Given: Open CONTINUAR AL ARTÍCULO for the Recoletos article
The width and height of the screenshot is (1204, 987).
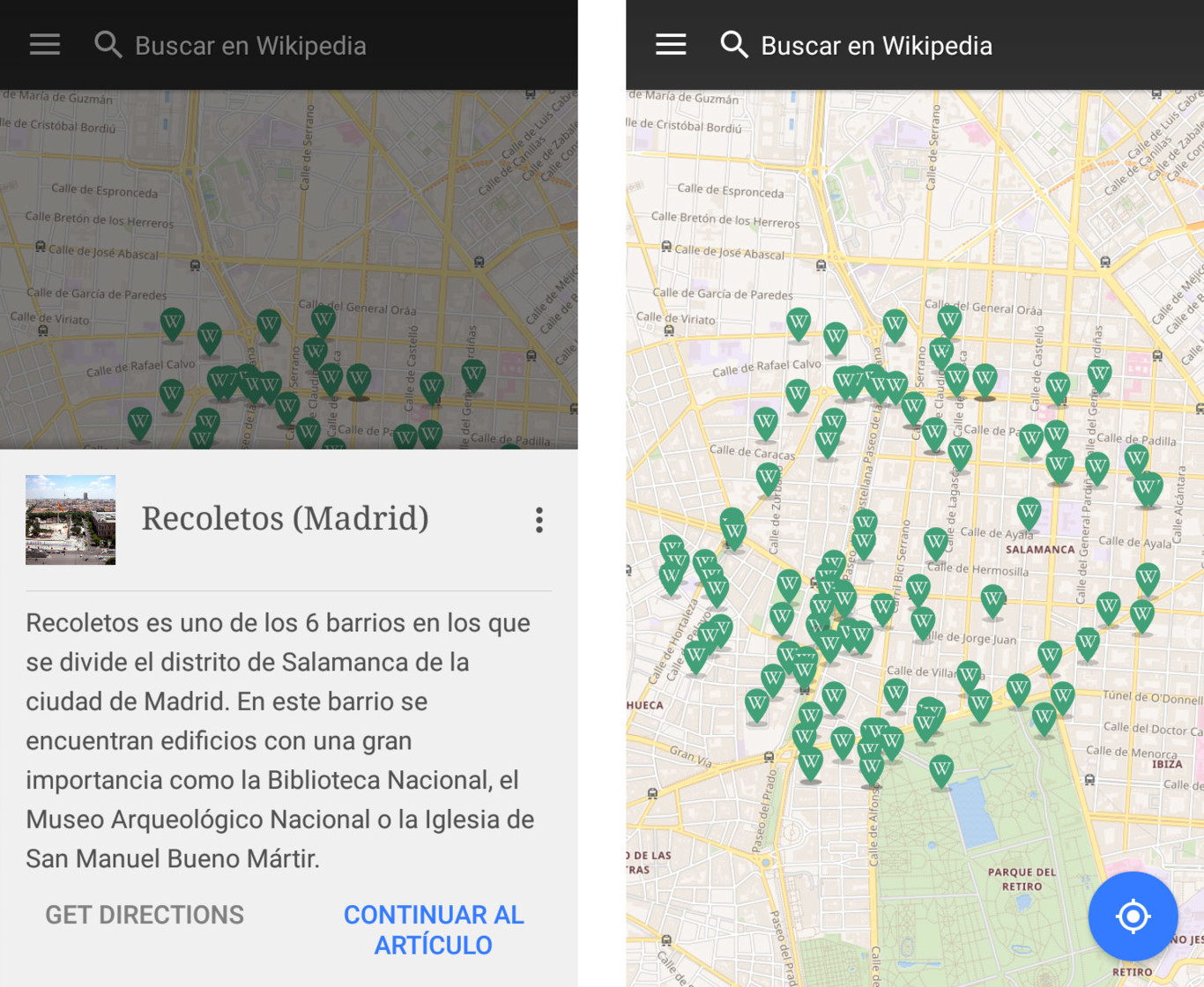Looking at the screenshot, I should pos(433,929).
